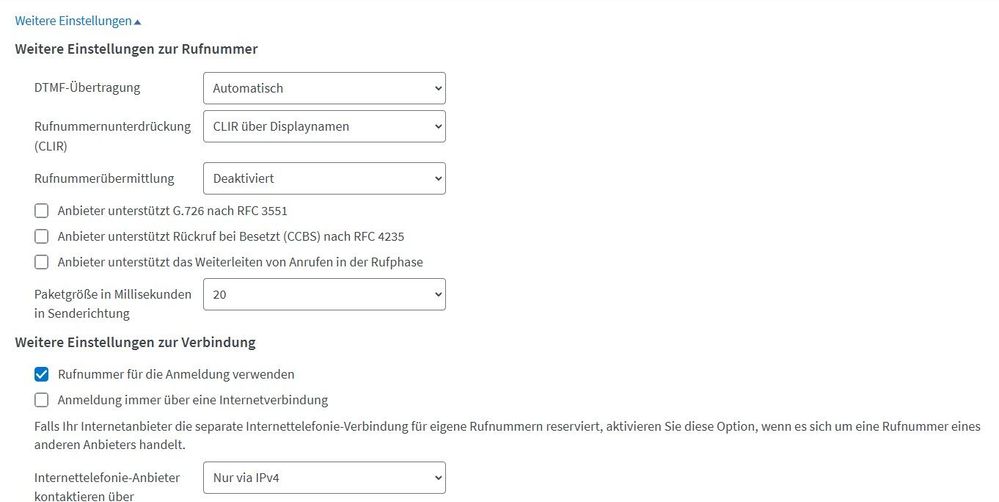The width and height of the screenshot is (999, 502).
Task: Collapse section using the triangle next to Weitere Einstellungen
Action: (137, 21)
